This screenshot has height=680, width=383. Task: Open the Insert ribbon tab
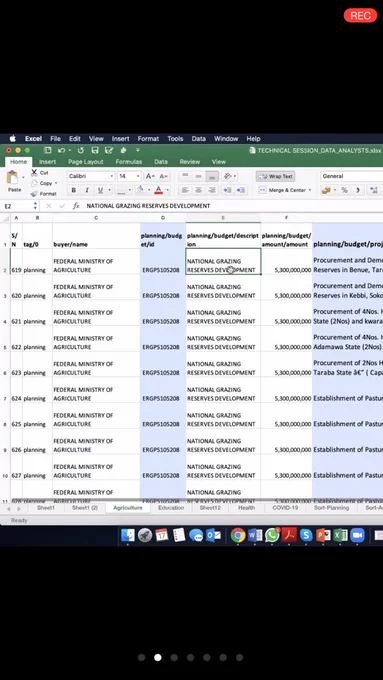[x=47, y=162]
